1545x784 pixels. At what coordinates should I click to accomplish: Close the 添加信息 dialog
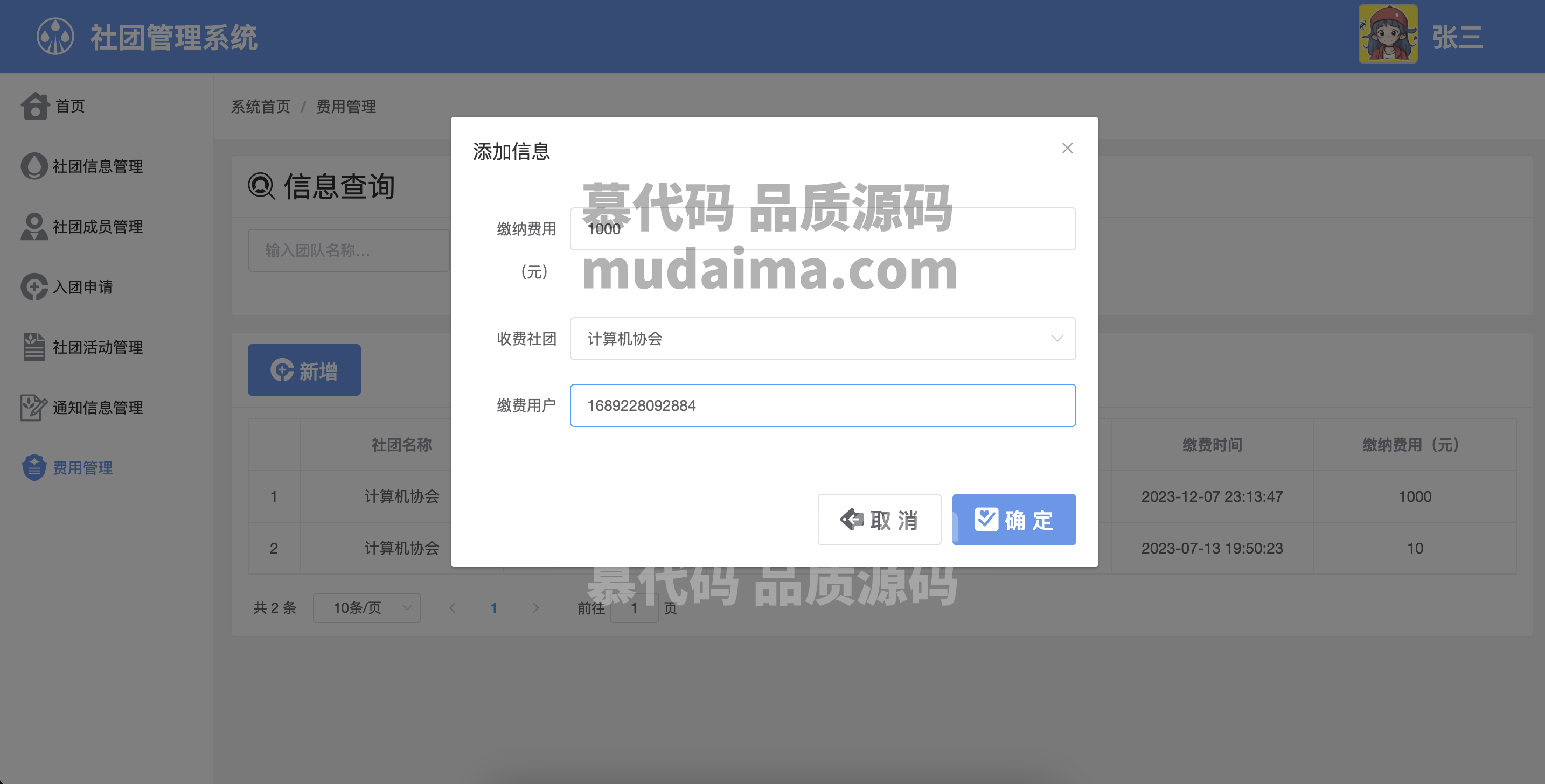[x=1067, y=148]
